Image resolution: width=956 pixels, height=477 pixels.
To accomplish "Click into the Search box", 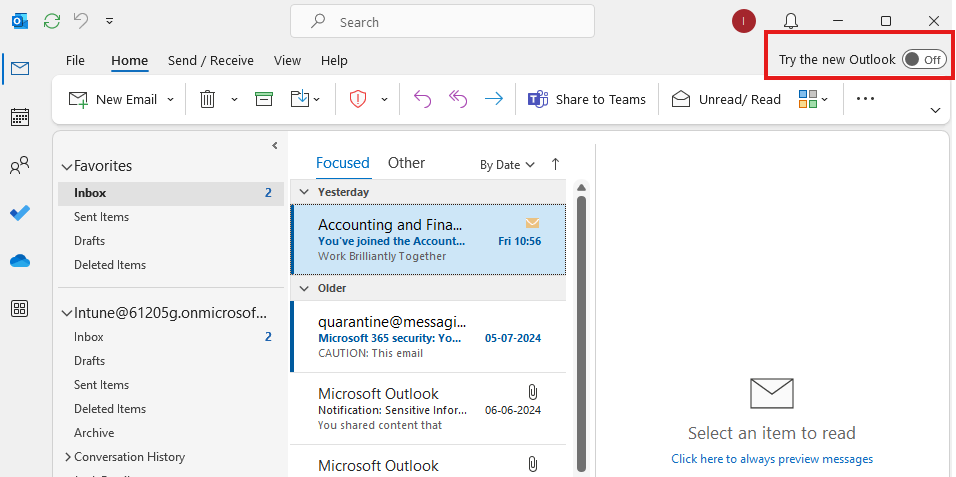I will click(442, 21).
